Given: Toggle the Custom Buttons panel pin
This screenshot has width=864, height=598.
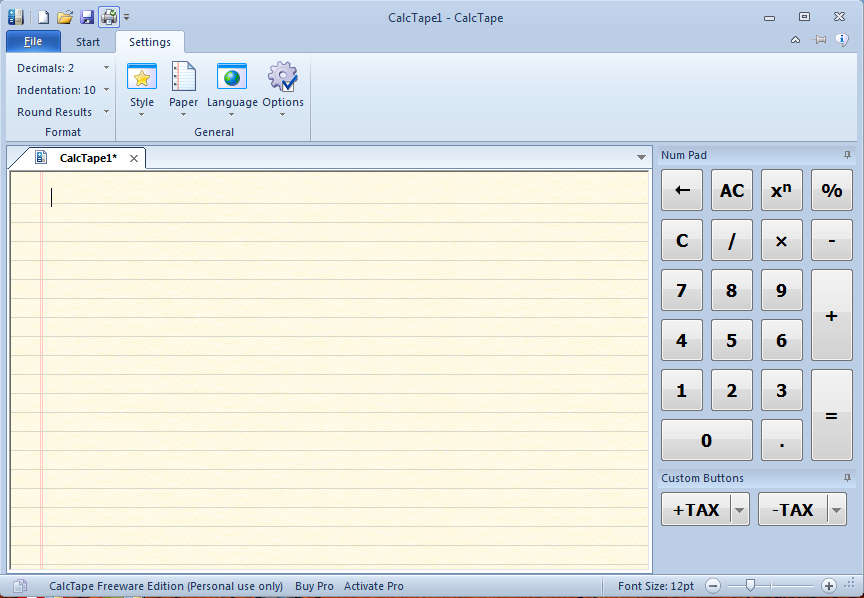Looking at the screenshot, I should click(x=847, y=478).
